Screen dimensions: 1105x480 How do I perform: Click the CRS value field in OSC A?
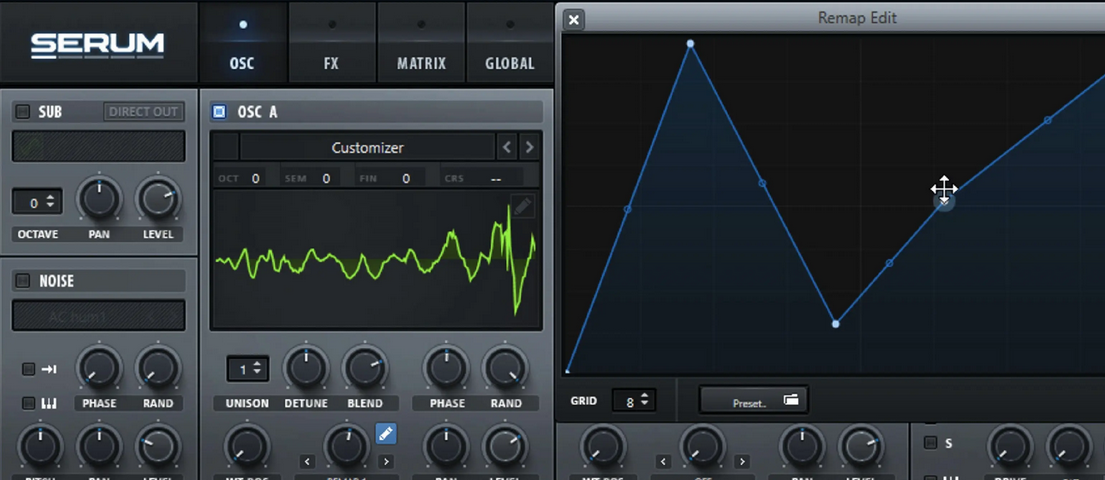(495, 178)
